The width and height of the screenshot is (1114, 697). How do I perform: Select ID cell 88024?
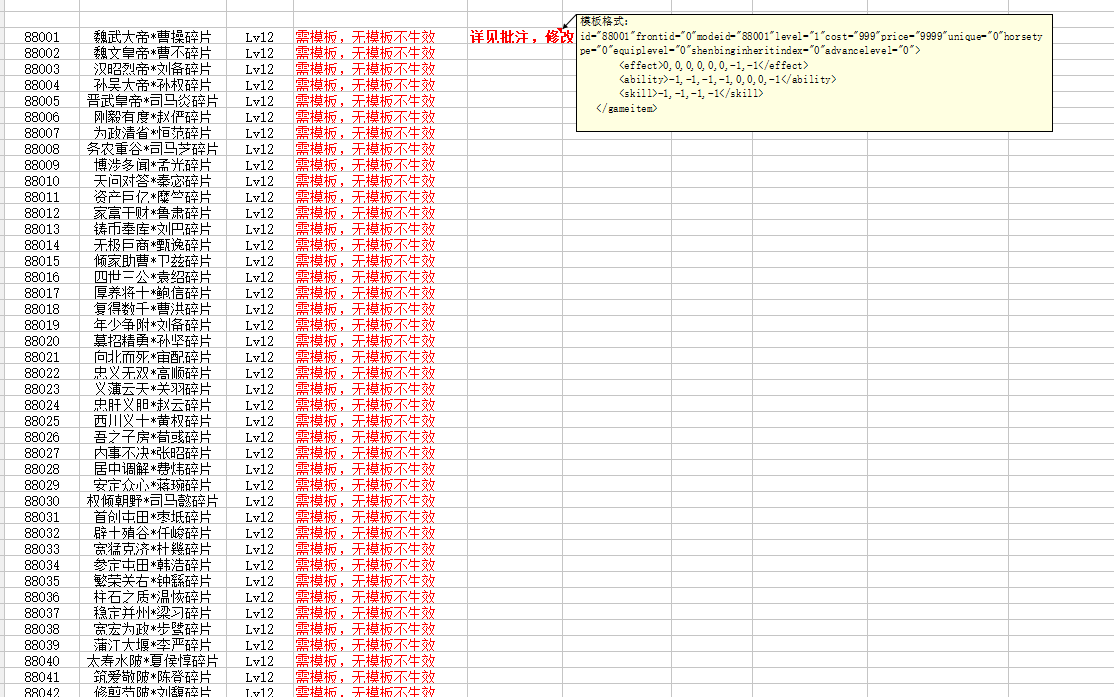[42, 406]
